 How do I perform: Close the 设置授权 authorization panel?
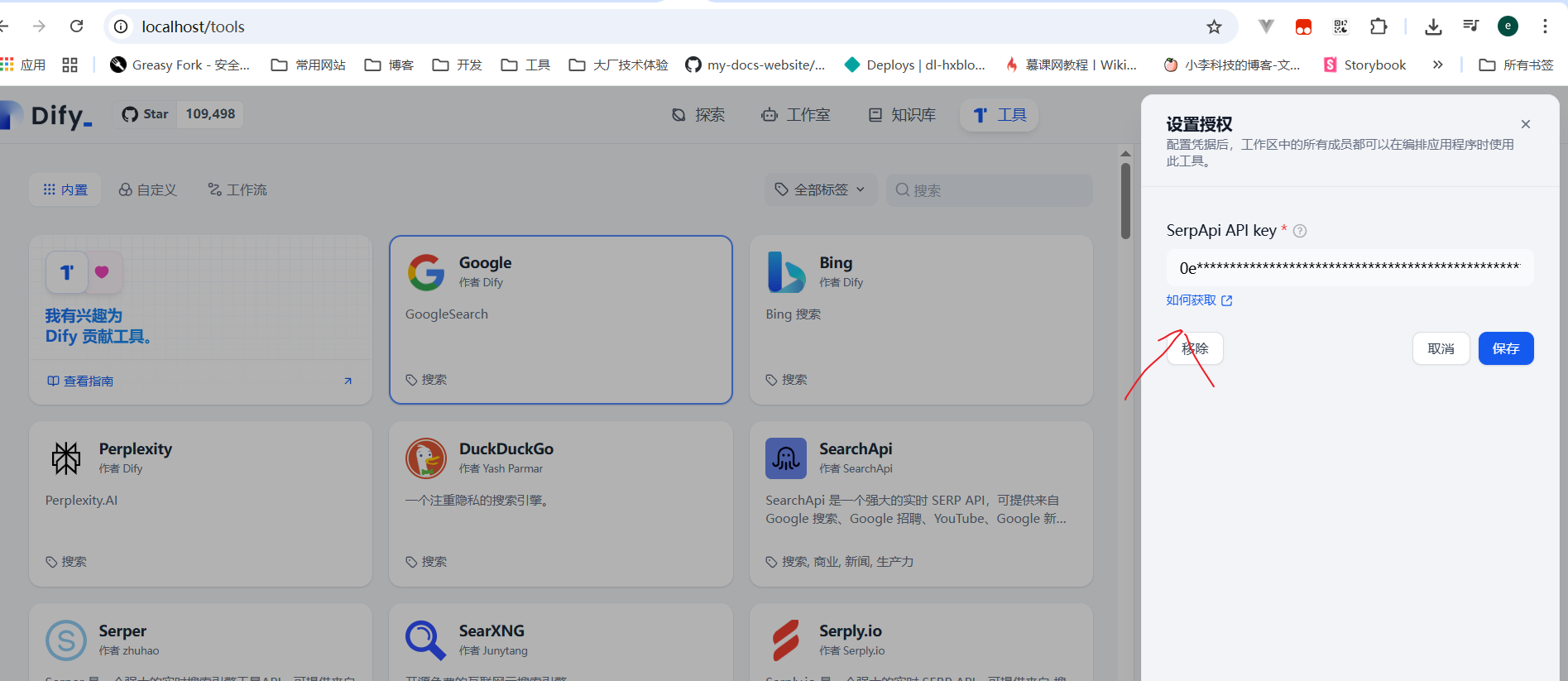tap(1525, 124)
